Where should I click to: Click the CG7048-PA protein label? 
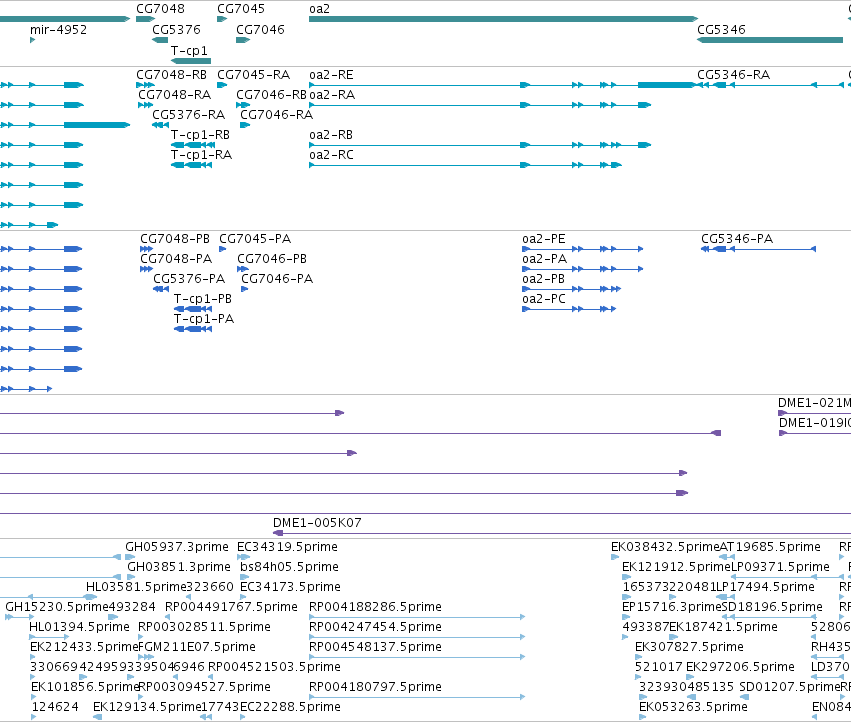(x=176, y=259)
